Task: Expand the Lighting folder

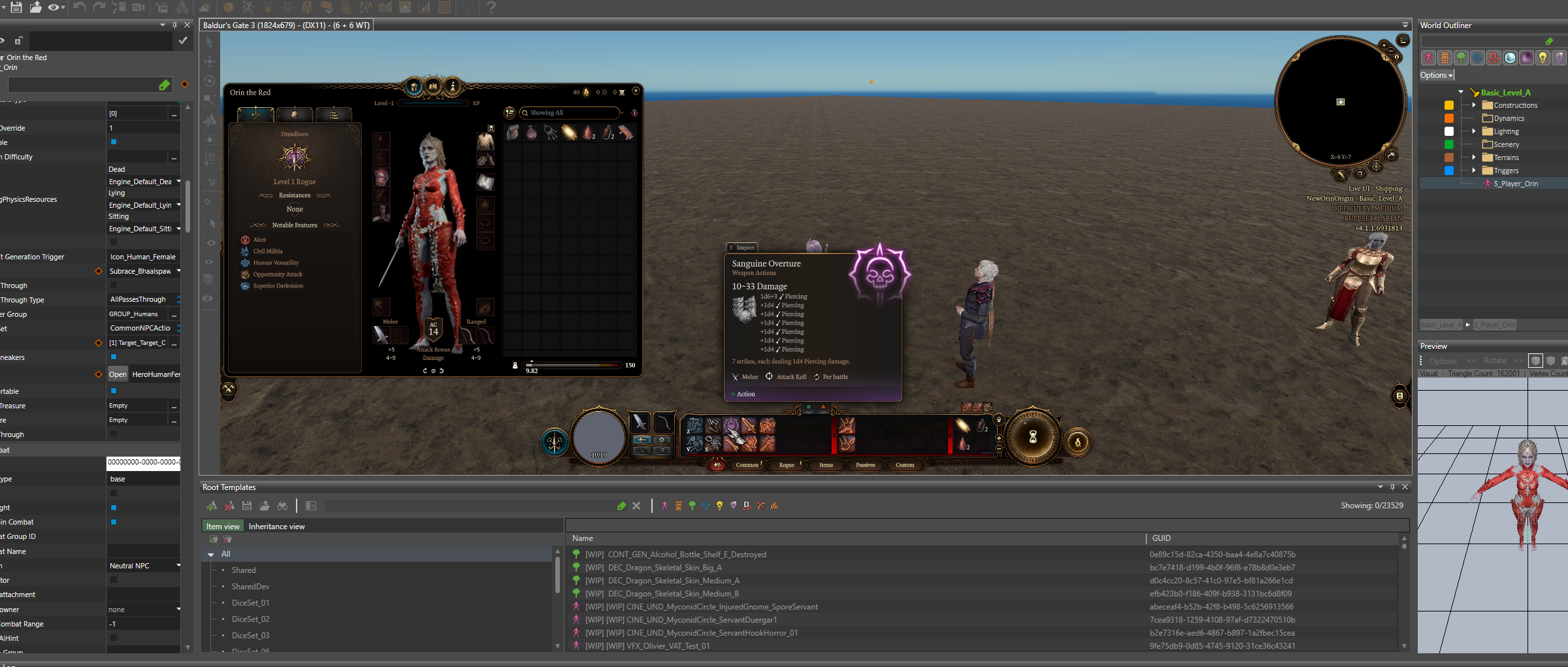Action: click(1474, 131)
